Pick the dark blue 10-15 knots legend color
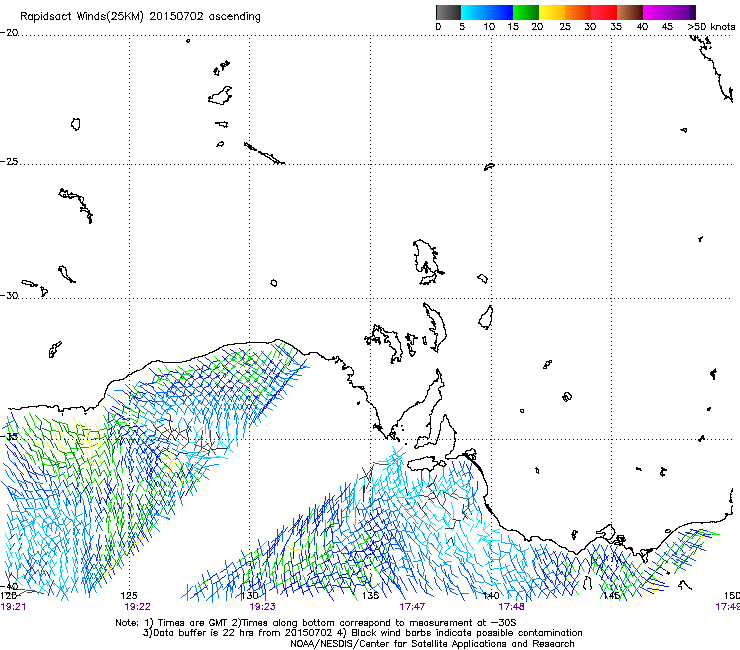 tap(500, 12)
